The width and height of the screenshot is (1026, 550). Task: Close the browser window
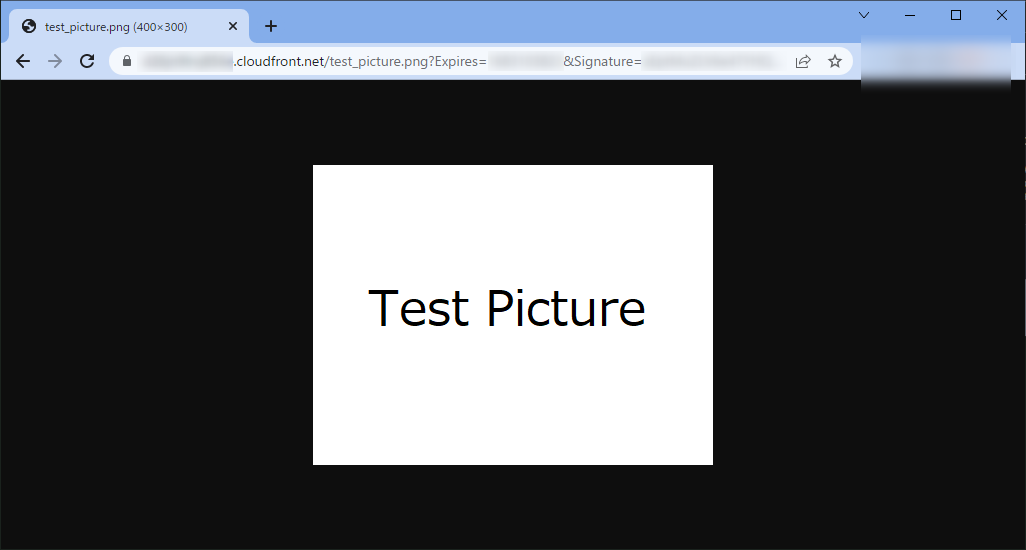(1002, 15)
